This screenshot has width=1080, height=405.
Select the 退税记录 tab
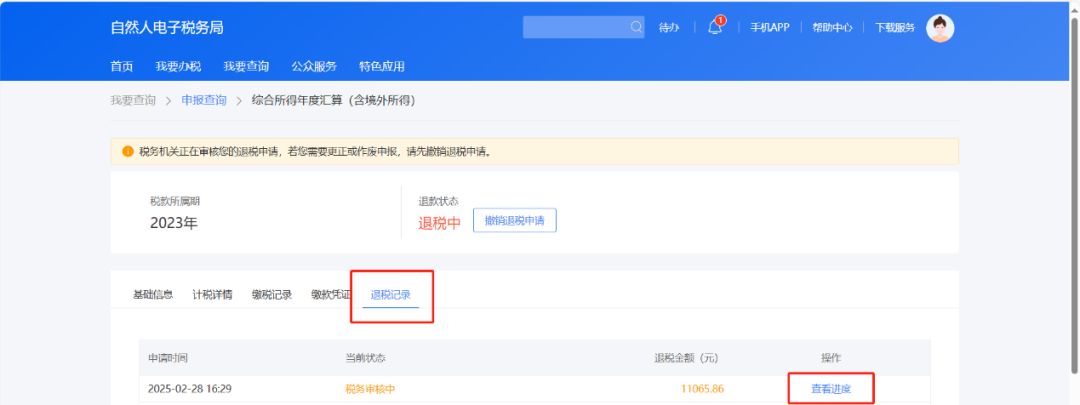tap(391, 295)
